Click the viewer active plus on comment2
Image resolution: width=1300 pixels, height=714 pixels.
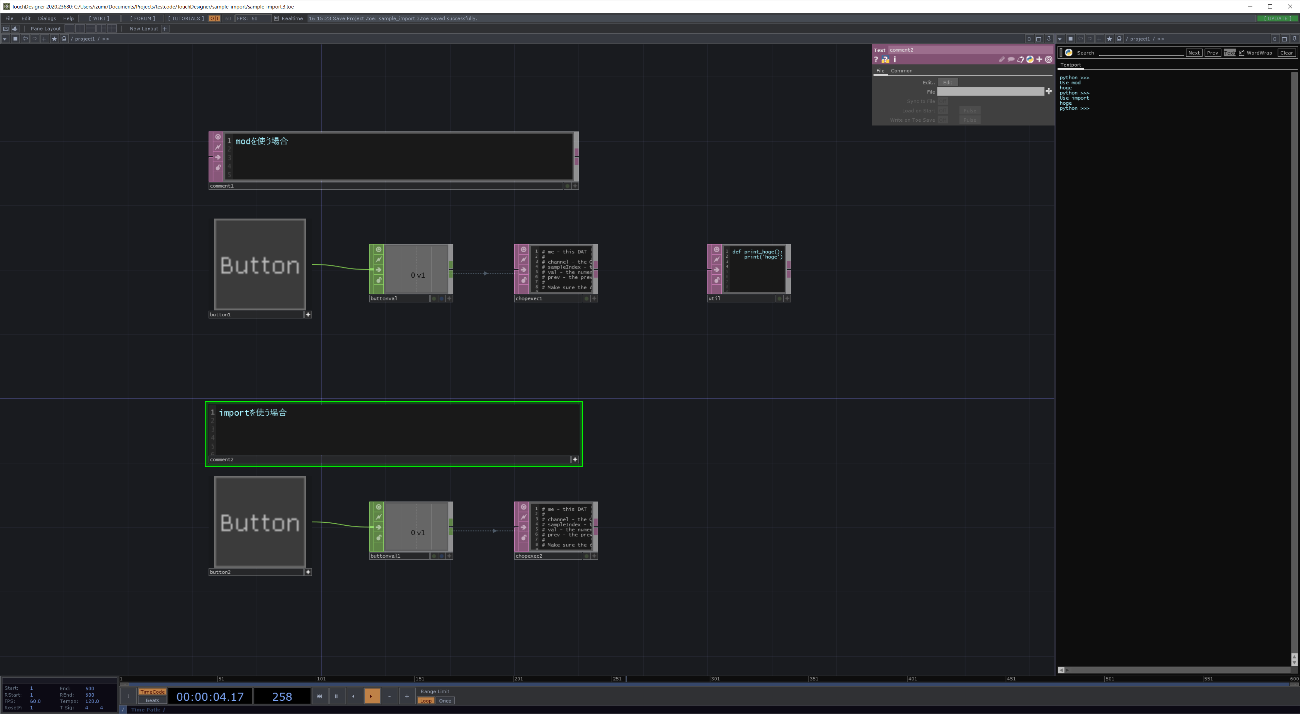tap(575, 460)
